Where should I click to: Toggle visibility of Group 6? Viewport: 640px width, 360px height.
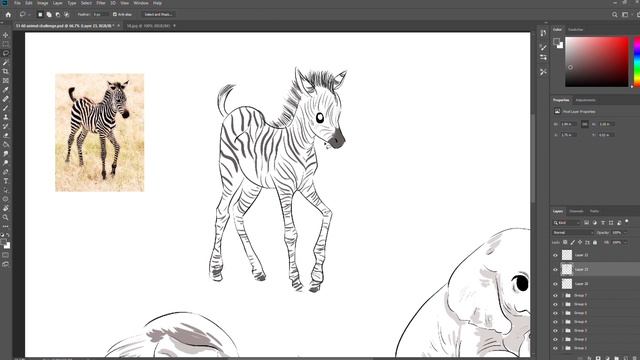pyautogui.click(x=555, y=304)
